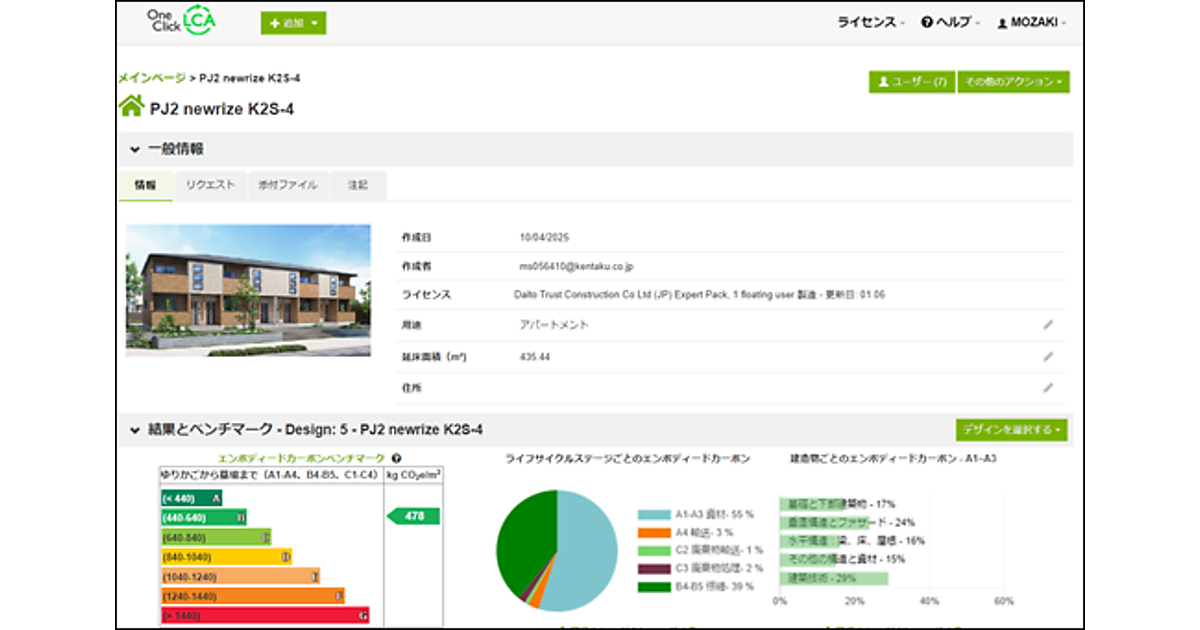Screen dimensions: 1200x630
Task: Open the 注記 tab
Action: 357,185
